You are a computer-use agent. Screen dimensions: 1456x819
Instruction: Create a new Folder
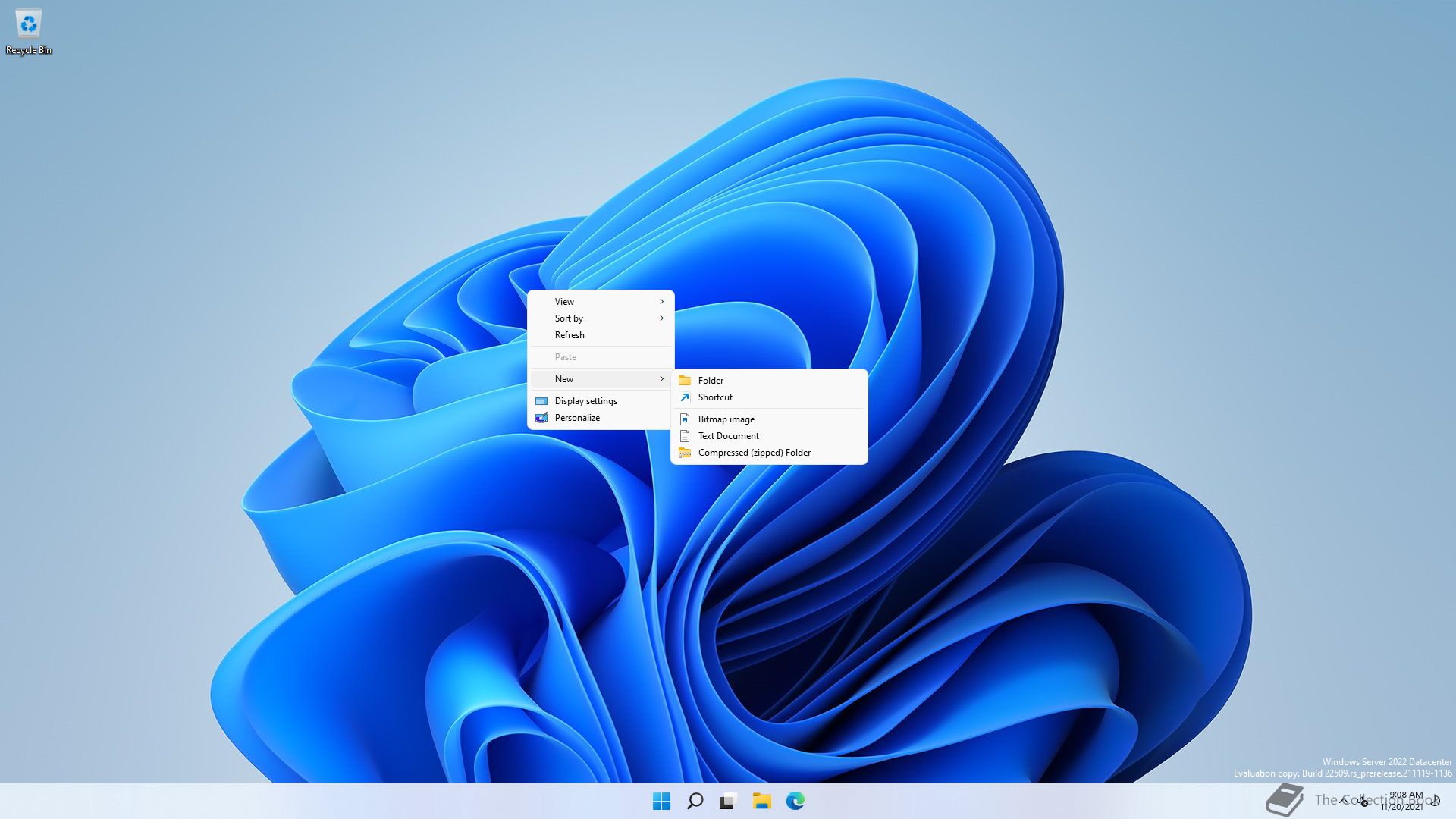711,381
